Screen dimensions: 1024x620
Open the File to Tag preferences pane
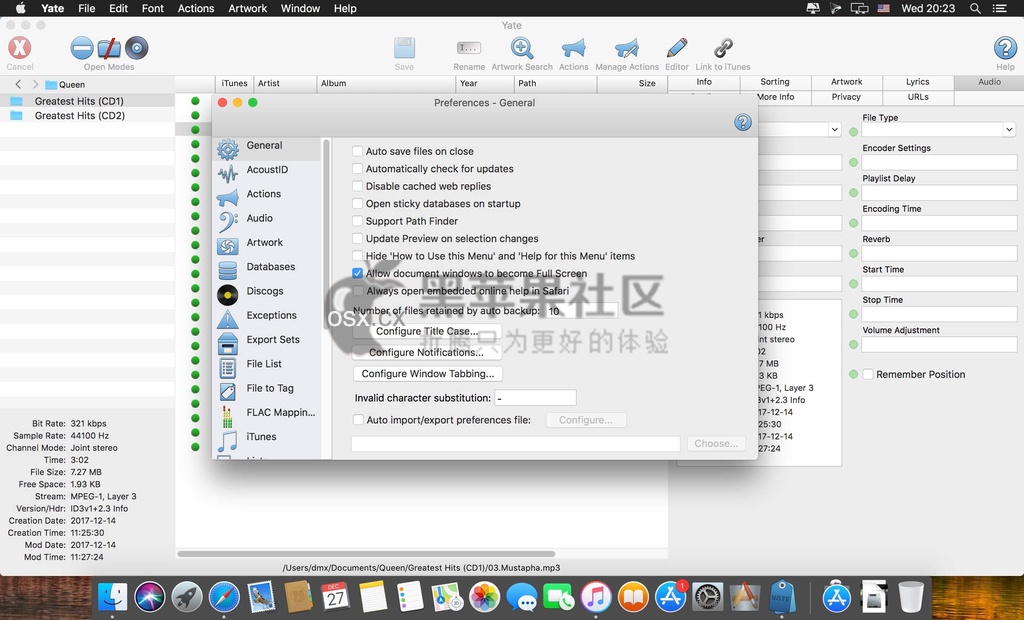[268, 389]
